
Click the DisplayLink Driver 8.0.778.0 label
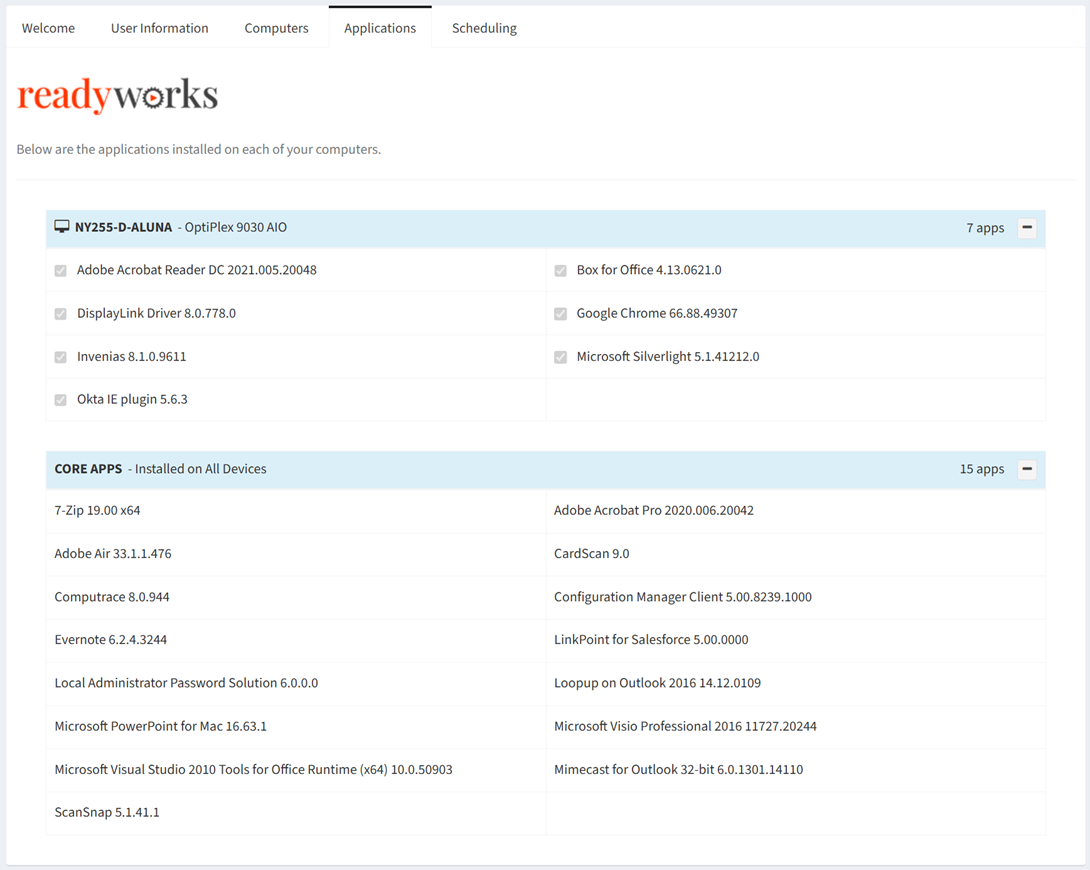[156, 313]
